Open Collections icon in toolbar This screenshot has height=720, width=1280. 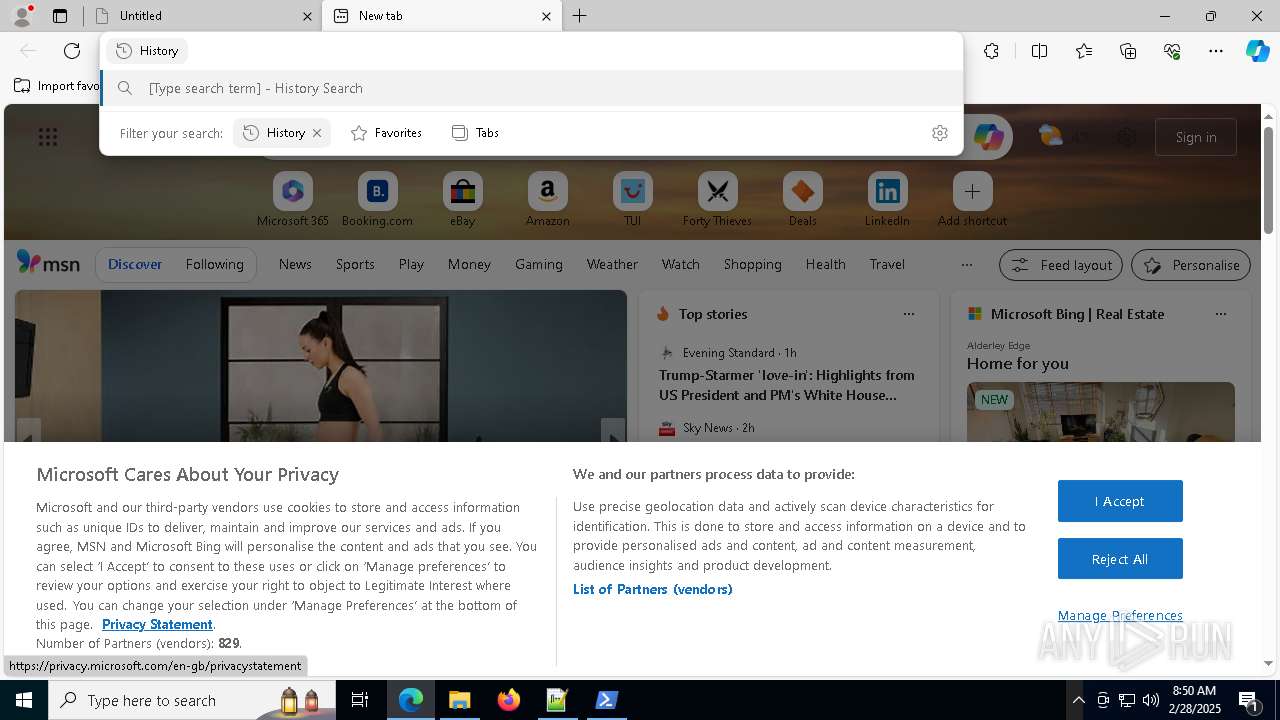(x=1128, y=51)
